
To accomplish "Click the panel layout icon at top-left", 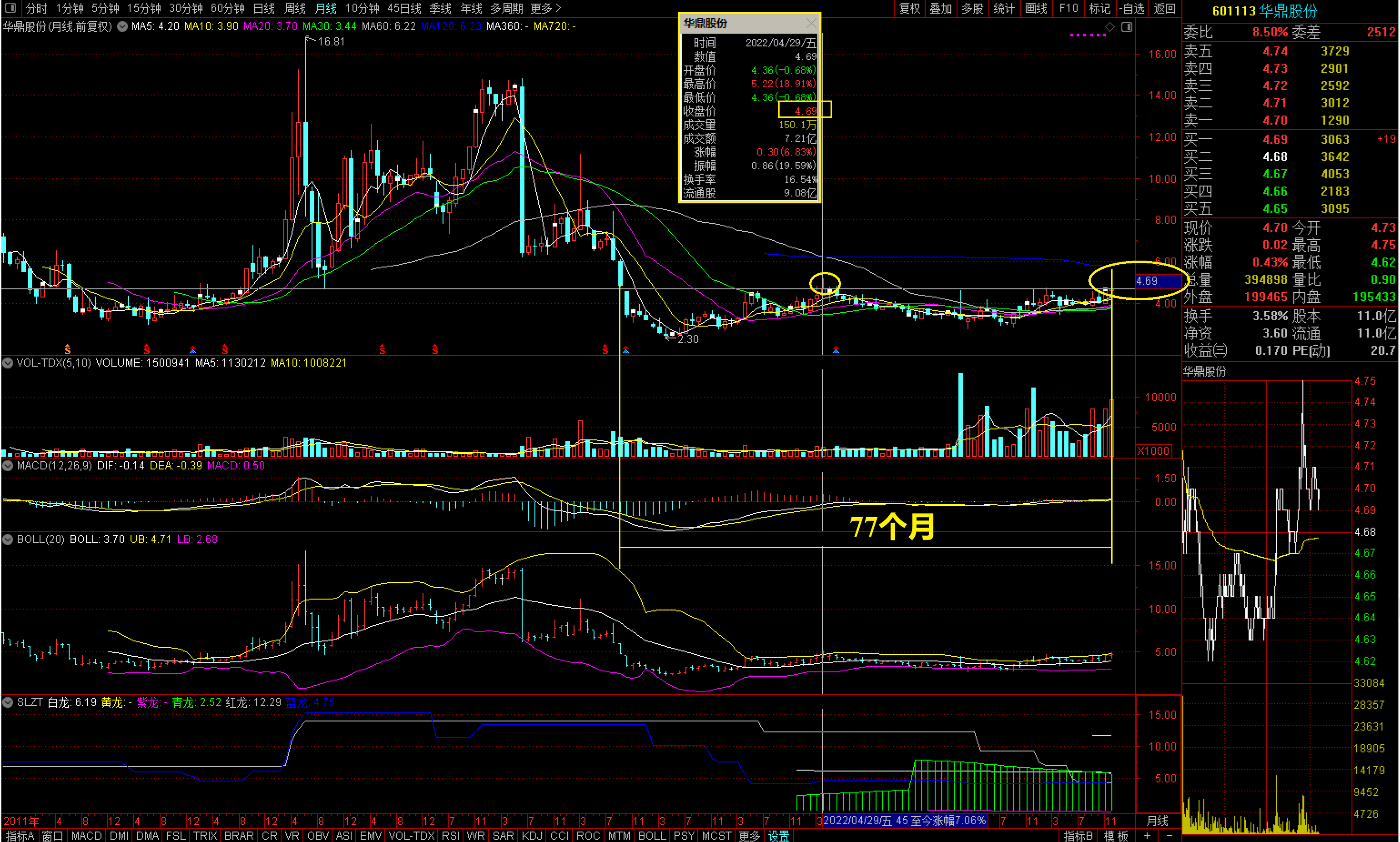I will tap(10, 8).
